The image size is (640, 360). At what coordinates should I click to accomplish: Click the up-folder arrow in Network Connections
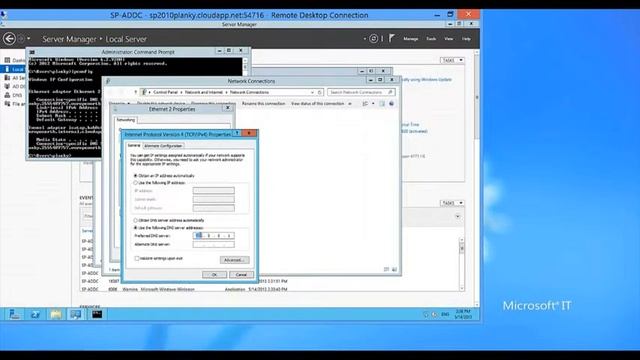(x=135, y=92)
